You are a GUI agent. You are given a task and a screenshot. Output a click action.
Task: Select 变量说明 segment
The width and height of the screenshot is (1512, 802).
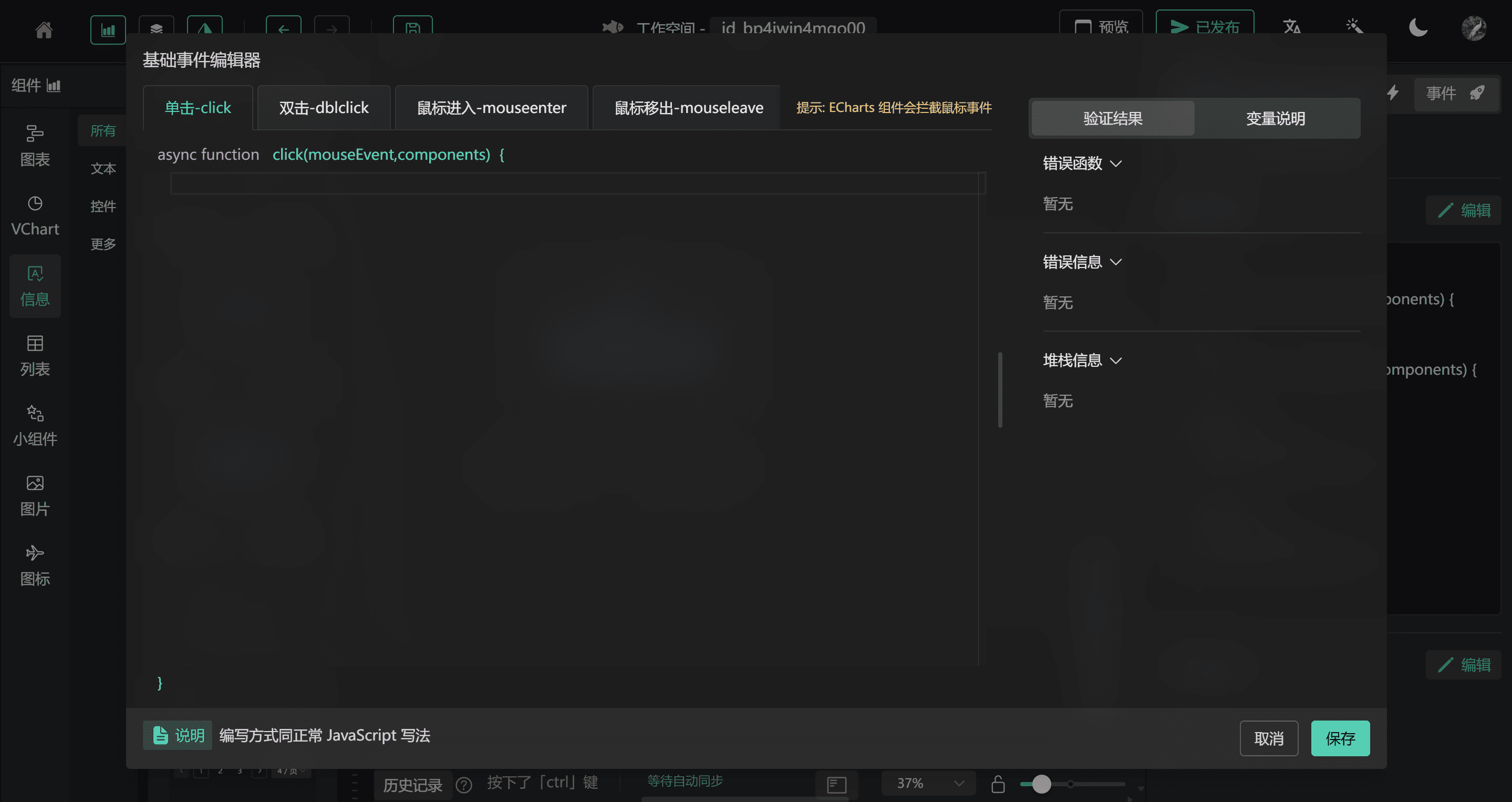[1276, 118]
